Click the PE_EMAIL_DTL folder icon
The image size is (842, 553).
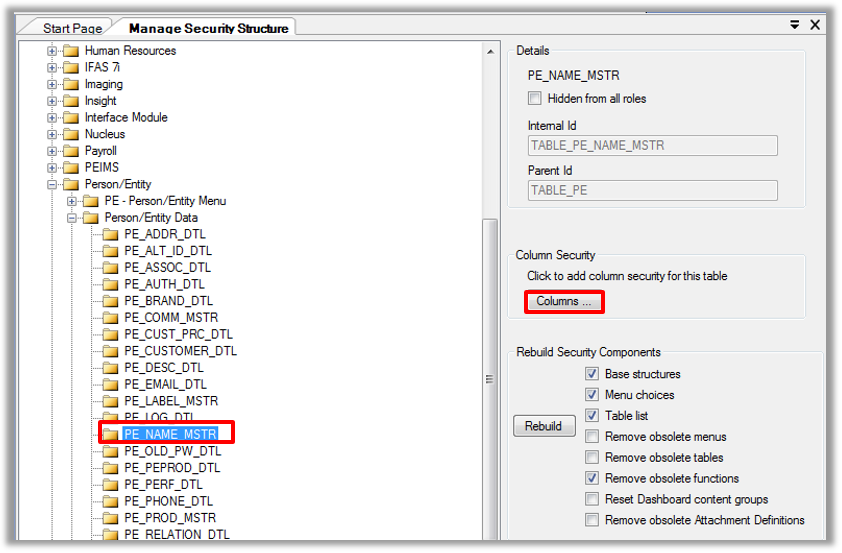[x=110, y=385]
